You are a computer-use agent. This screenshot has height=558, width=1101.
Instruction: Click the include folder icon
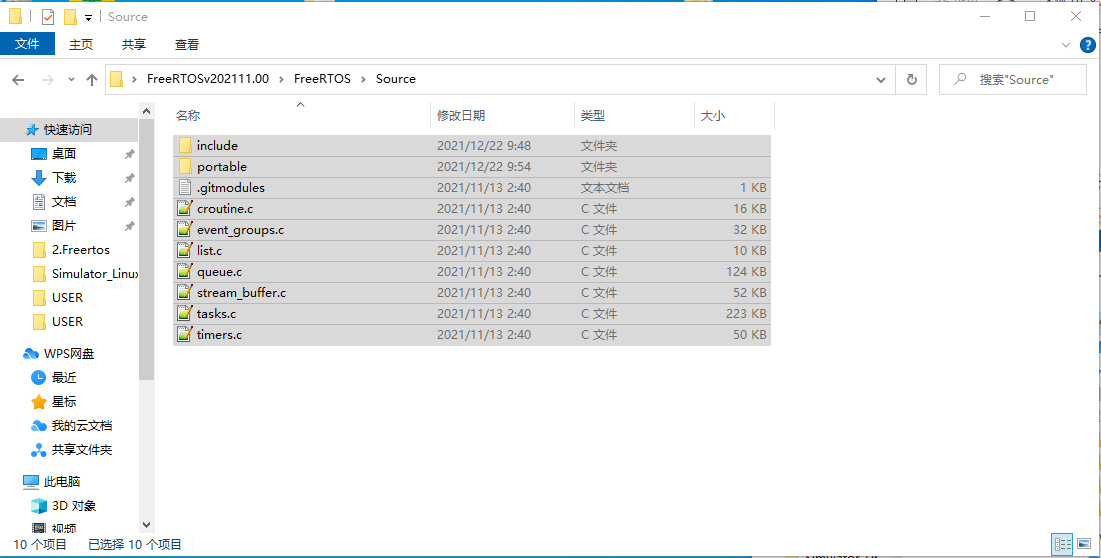pos(185,145)
